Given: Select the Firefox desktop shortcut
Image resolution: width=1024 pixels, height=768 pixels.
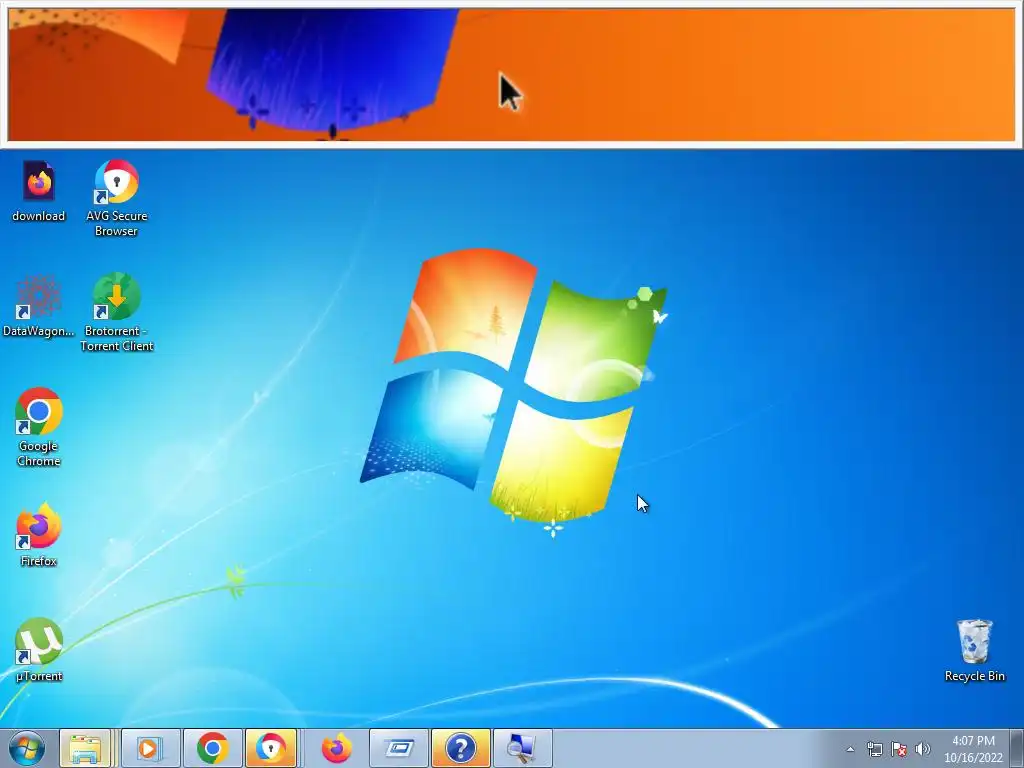Looking at the screenshot, I should pos(39,534).
